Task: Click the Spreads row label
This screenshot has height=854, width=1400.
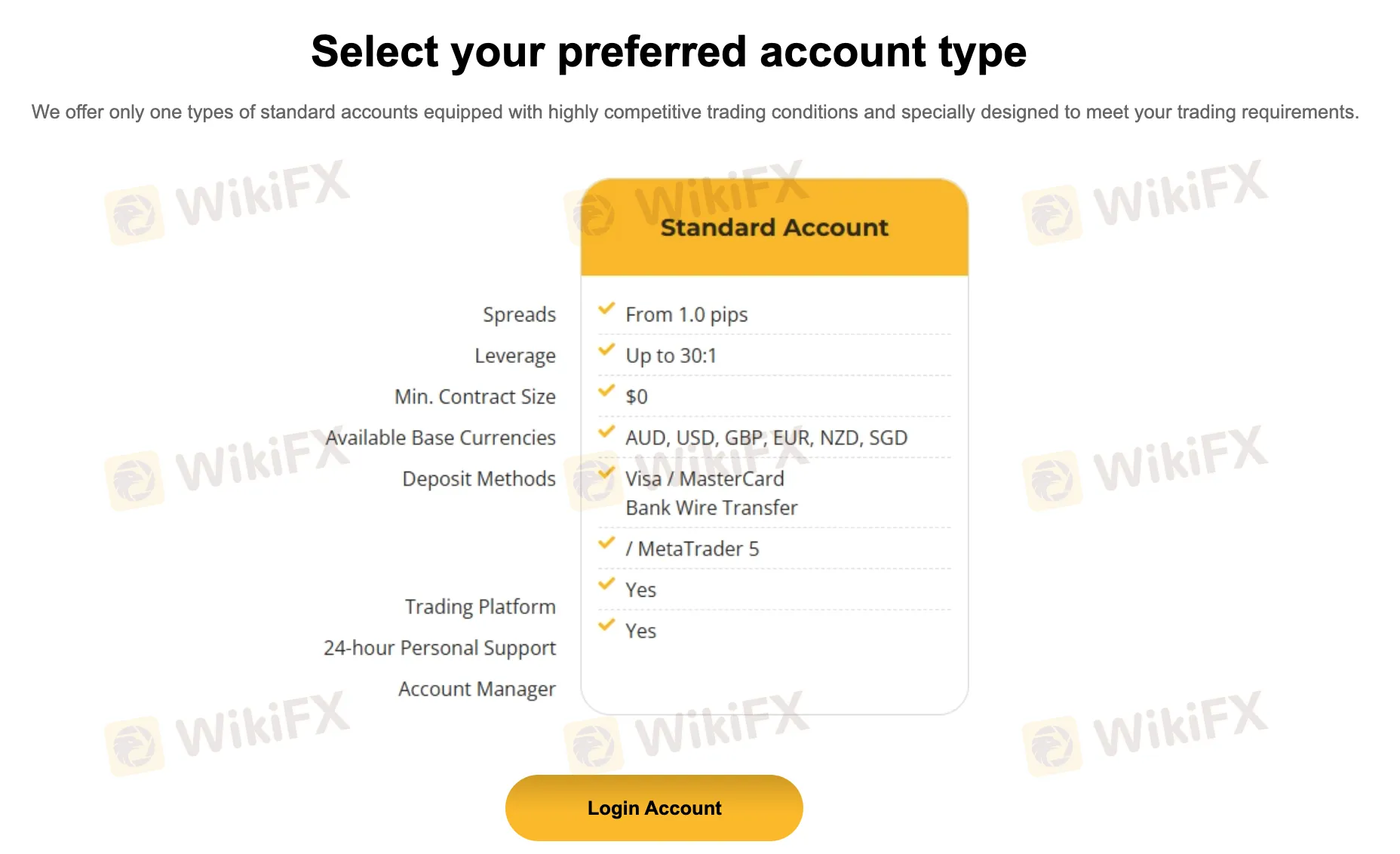Action: (x=519, y=315)
